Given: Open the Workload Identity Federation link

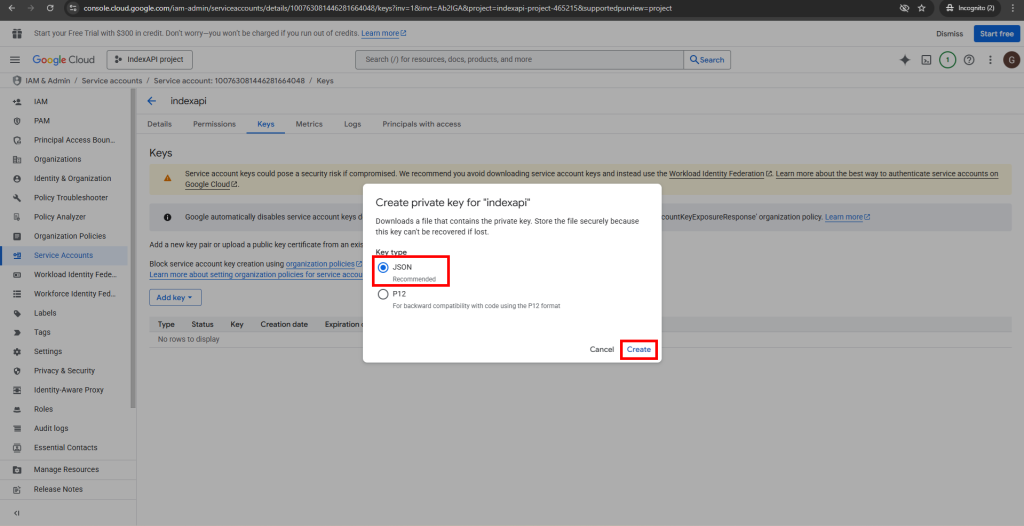Looking at the screenshot, I should [716, 174].
